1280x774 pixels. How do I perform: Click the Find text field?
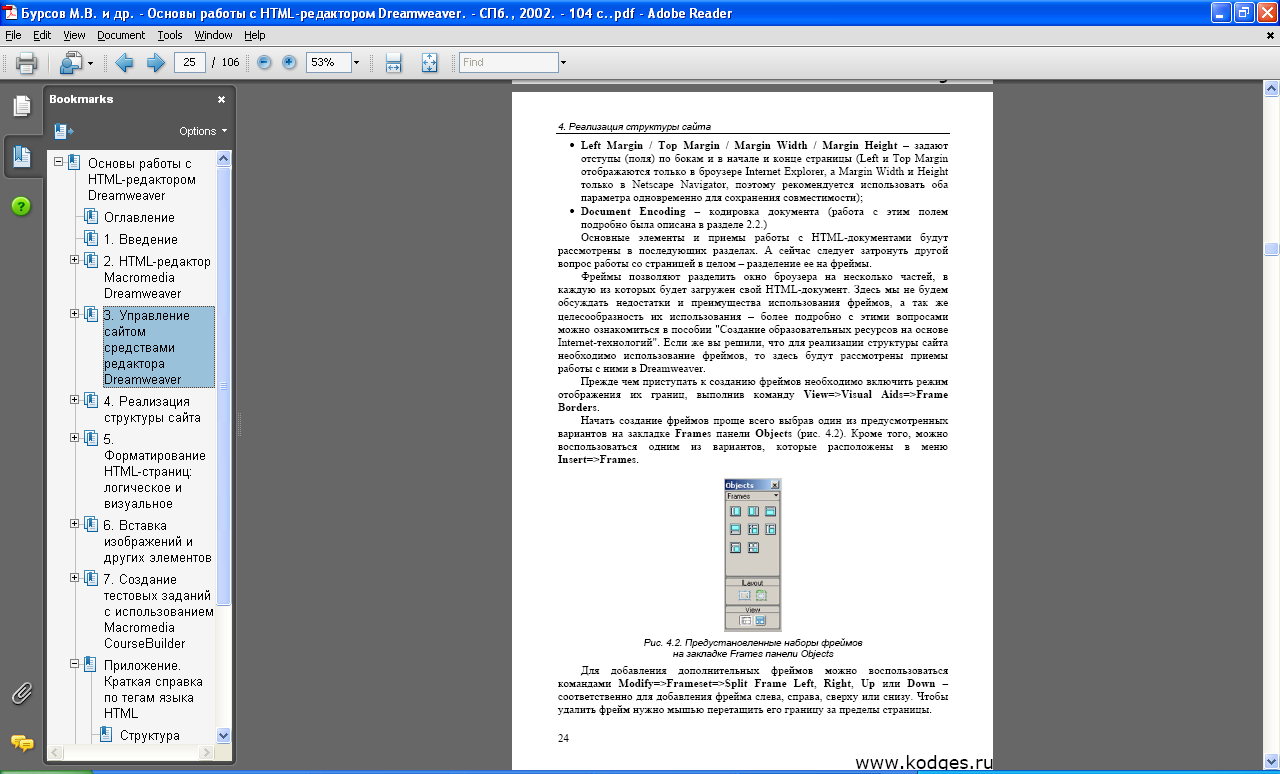[x=508, y=62]
